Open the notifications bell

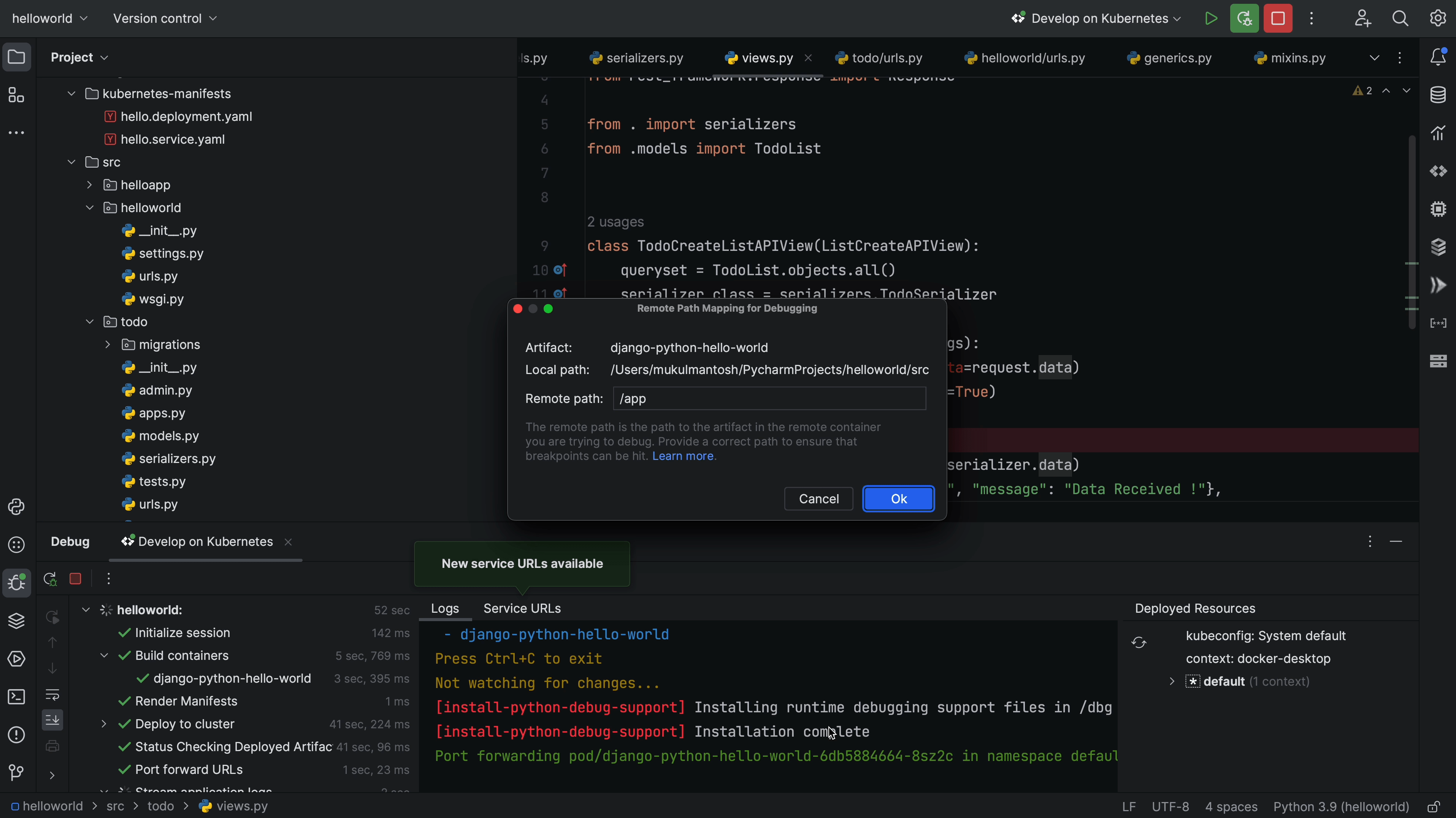pos(1439,57)
